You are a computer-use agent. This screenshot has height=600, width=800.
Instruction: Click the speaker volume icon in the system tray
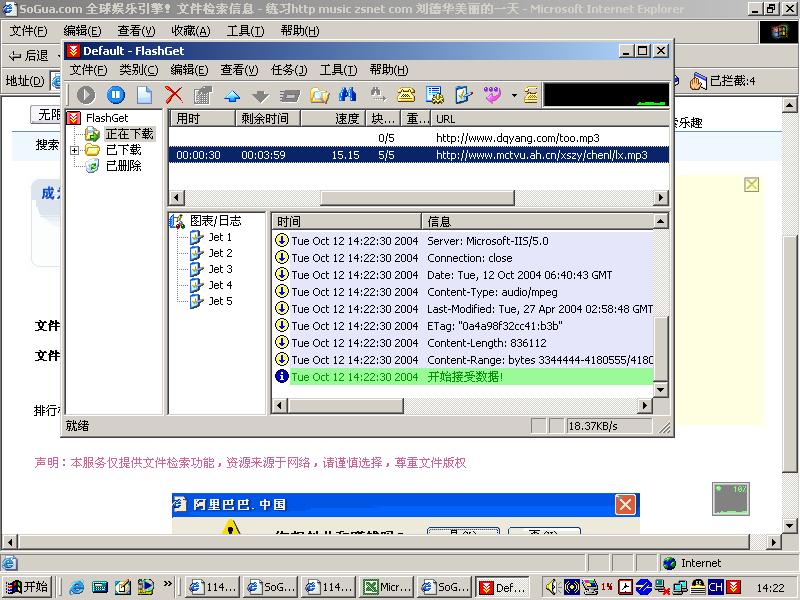click(553, 587)
